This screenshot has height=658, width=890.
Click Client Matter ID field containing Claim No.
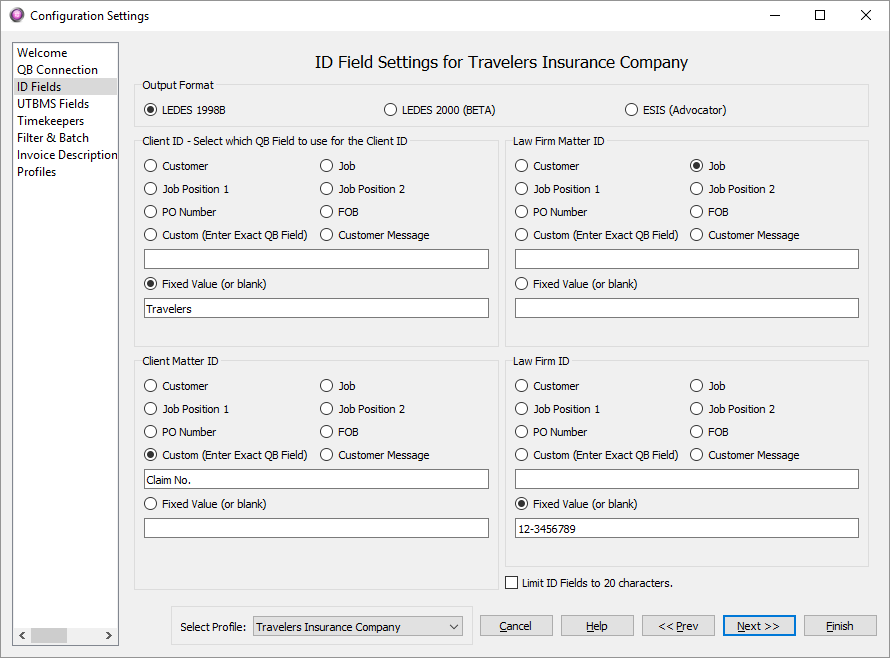[x=316, y=479]
